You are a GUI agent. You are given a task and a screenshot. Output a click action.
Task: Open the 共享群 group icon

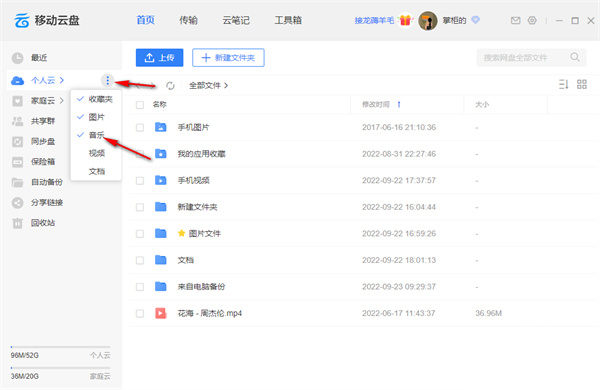coord(17,121)
